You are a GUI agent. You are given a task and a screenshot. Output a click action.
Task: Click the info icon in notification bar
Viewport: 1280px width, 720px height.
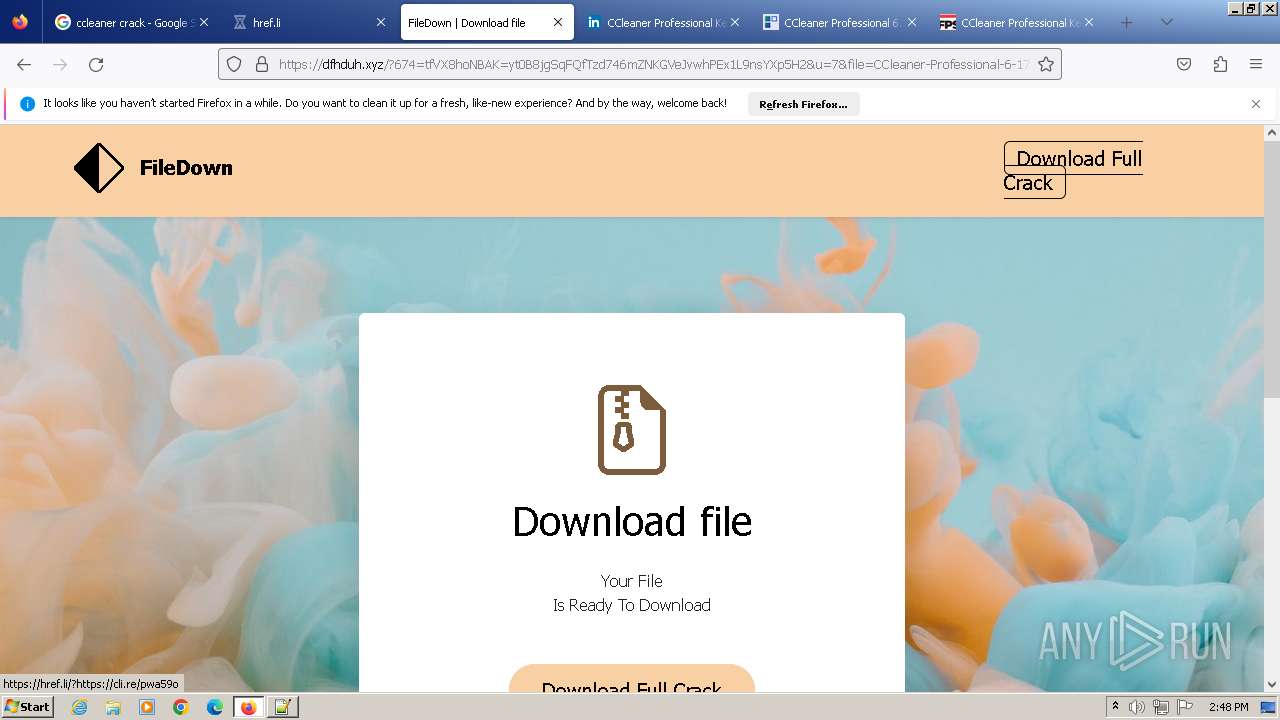coord(27,104)
